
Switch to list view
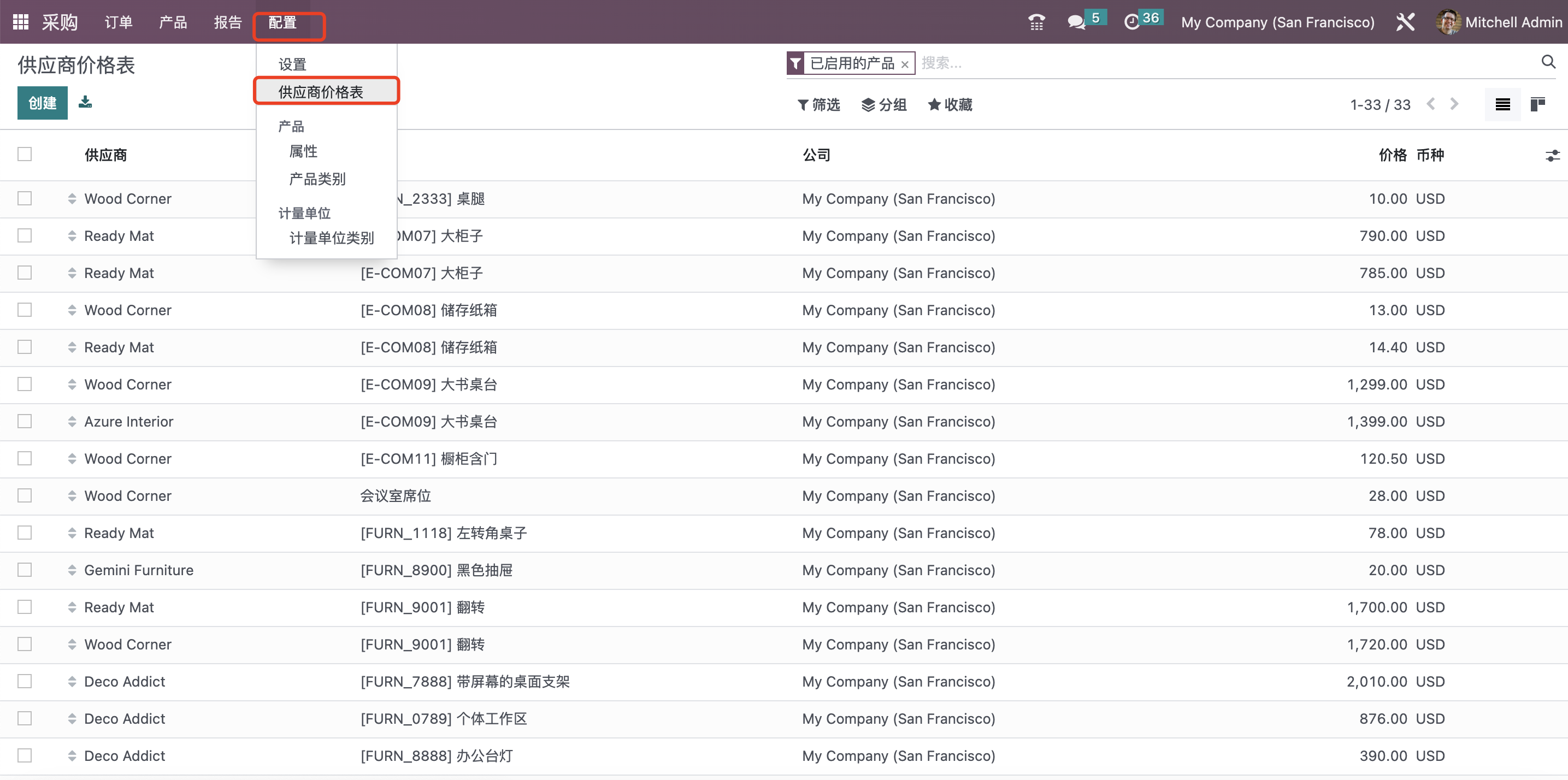1502,105
